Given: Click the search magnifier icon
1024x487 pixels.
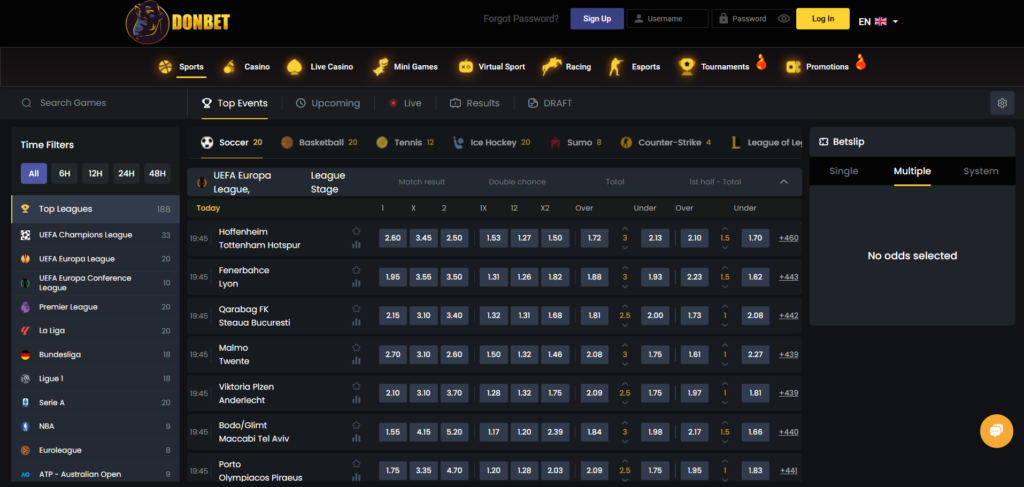Looking at the screenshot, I should (26, 103).
